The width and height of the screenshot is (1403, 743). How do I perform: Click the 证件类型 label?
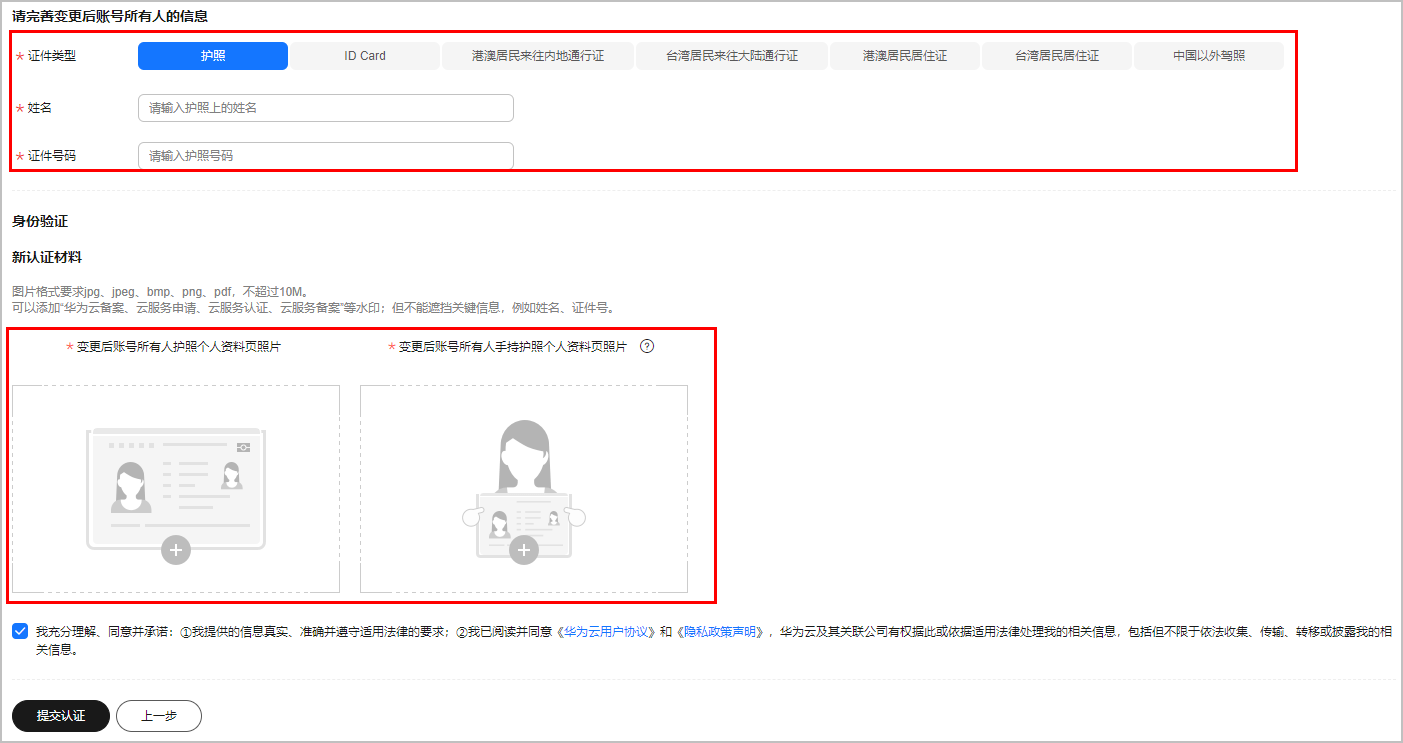[52, 56]
